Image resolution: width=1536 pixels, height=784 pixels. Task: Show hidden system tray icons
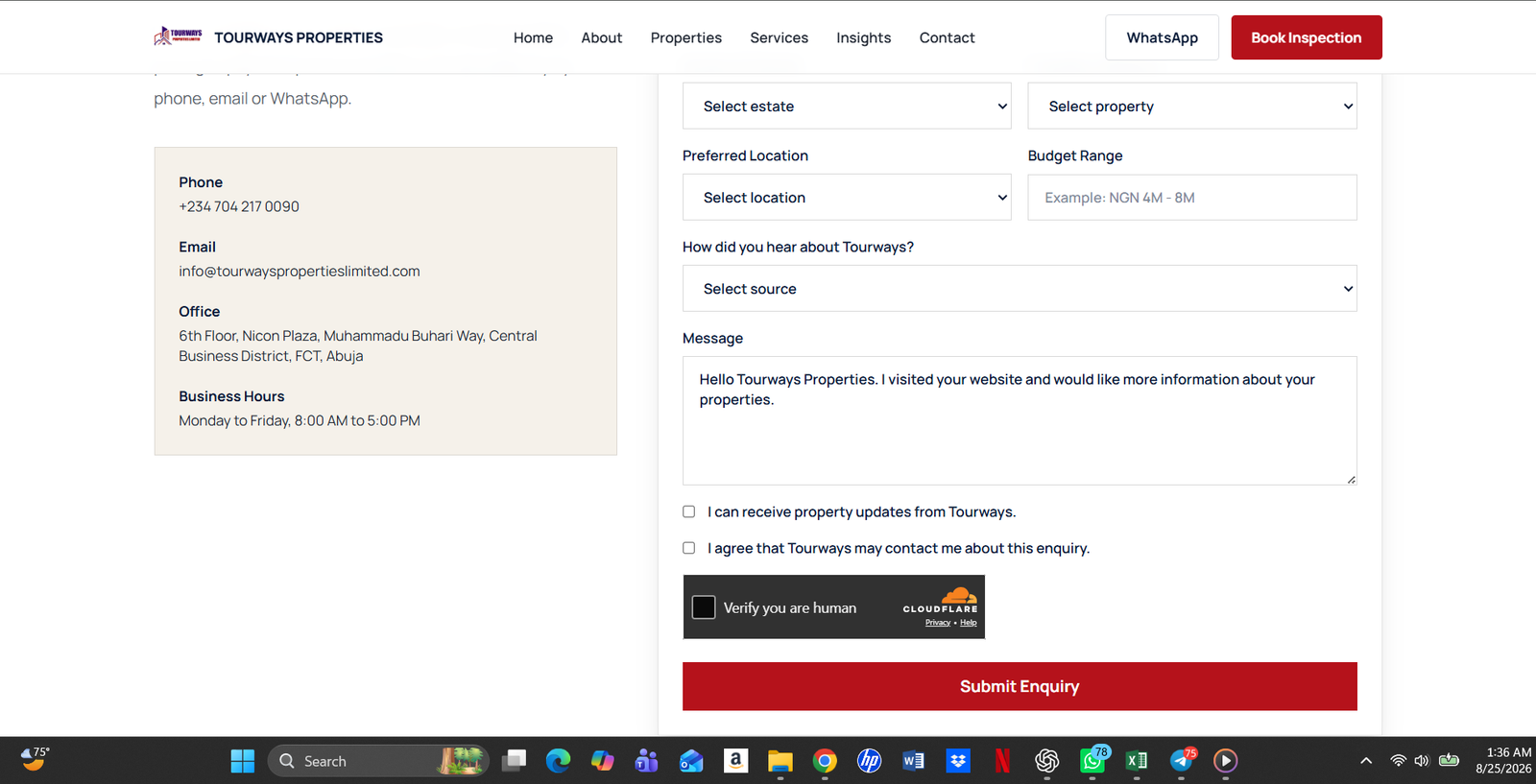pyautogui.click(x=1366, y=761)
